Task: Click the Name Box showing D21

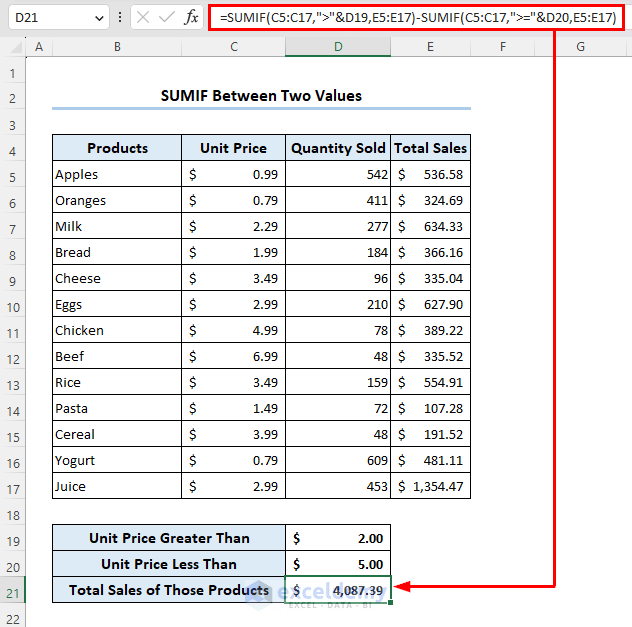Action: coord(59,17)
